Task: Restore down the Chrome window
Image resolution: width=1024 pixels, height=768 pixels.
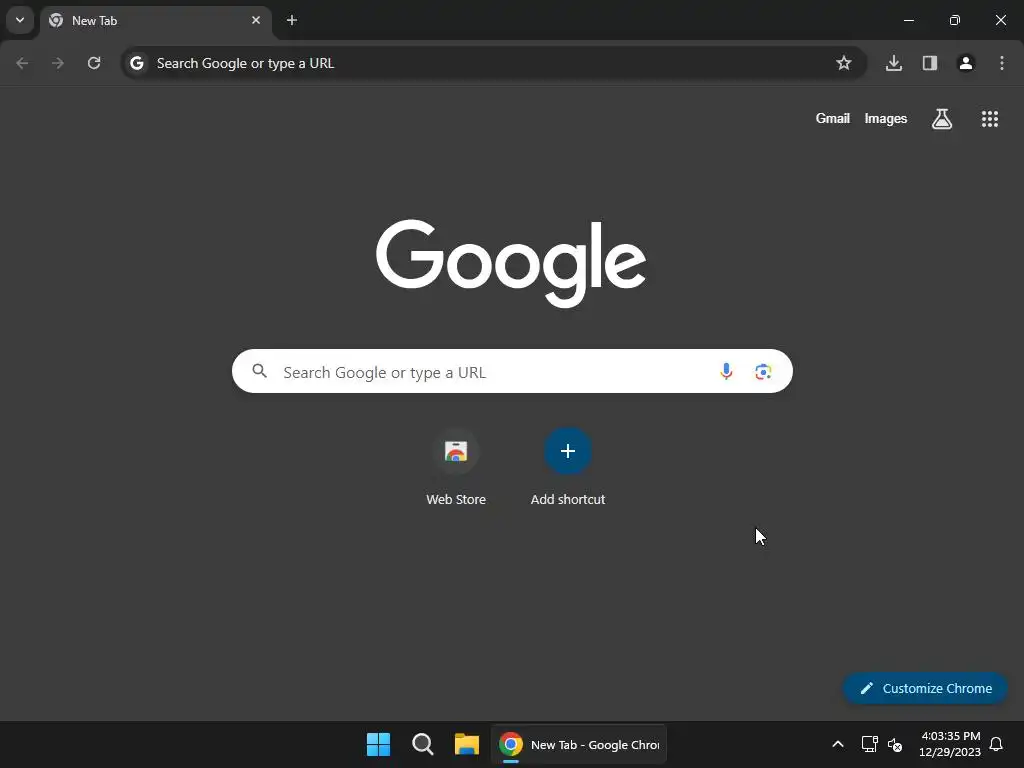Action: pos(955,20)
